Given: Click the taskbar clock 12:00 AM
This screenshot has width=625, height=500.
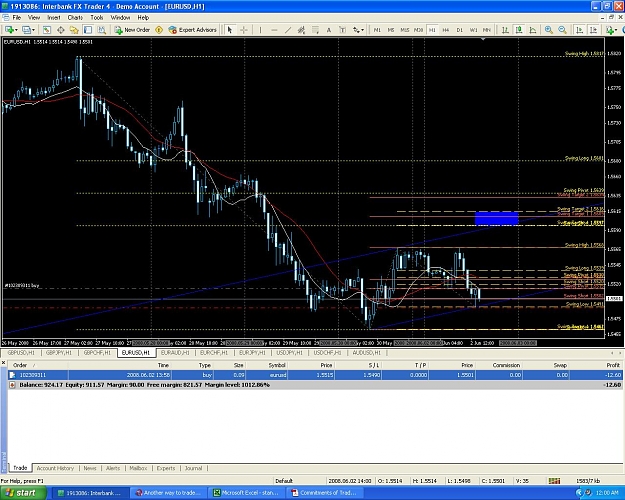Looking at the screenshot, I should pos(606,493).
